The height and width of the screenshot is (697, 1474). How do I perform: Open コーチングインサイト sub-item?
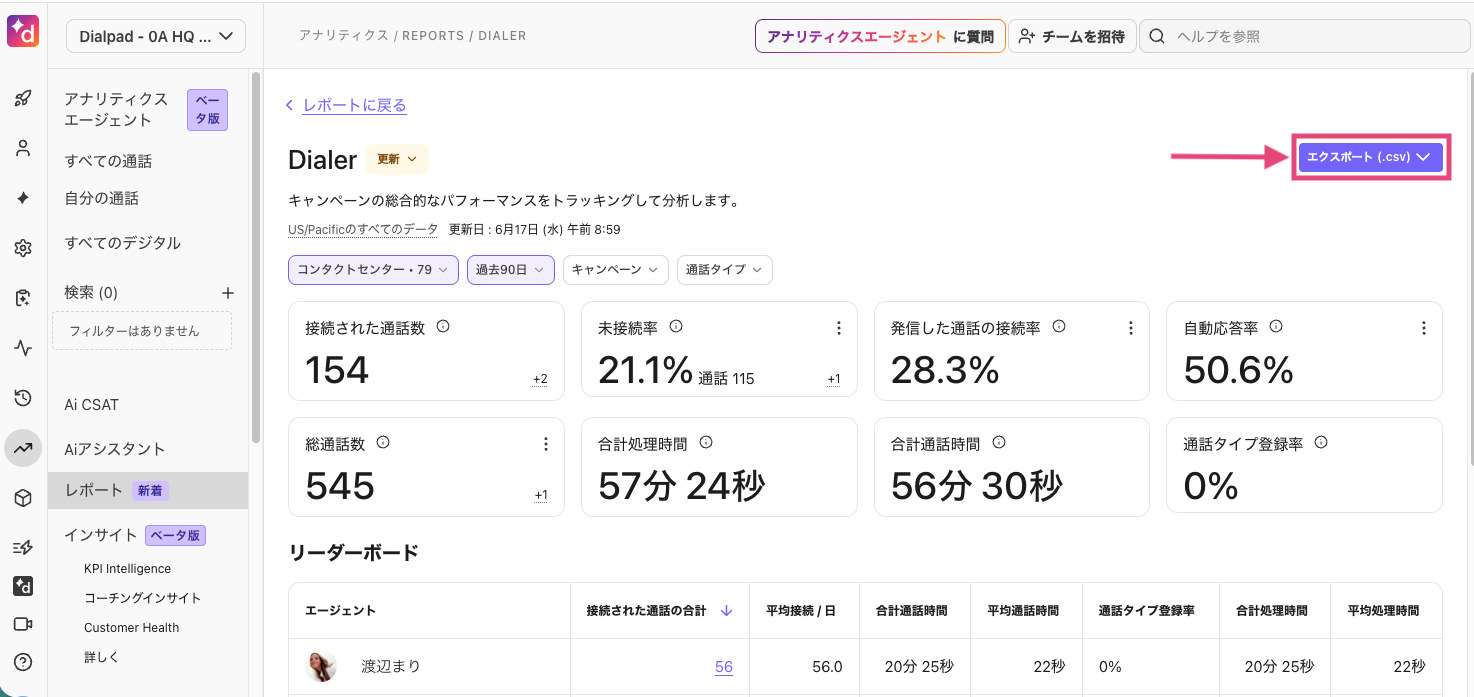pyautogui.click(x=142, y=598)
